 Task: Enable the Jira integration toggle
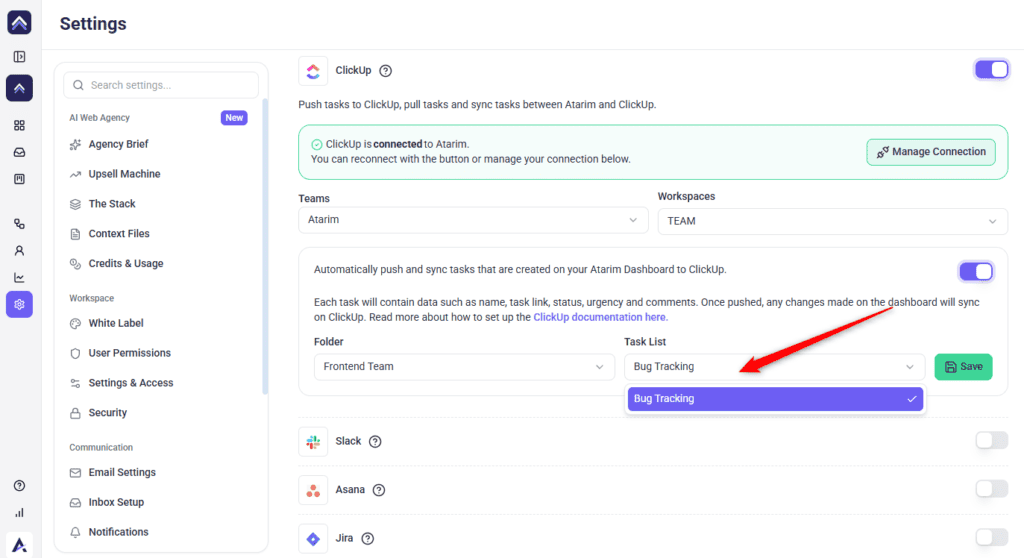coord(991,537)
